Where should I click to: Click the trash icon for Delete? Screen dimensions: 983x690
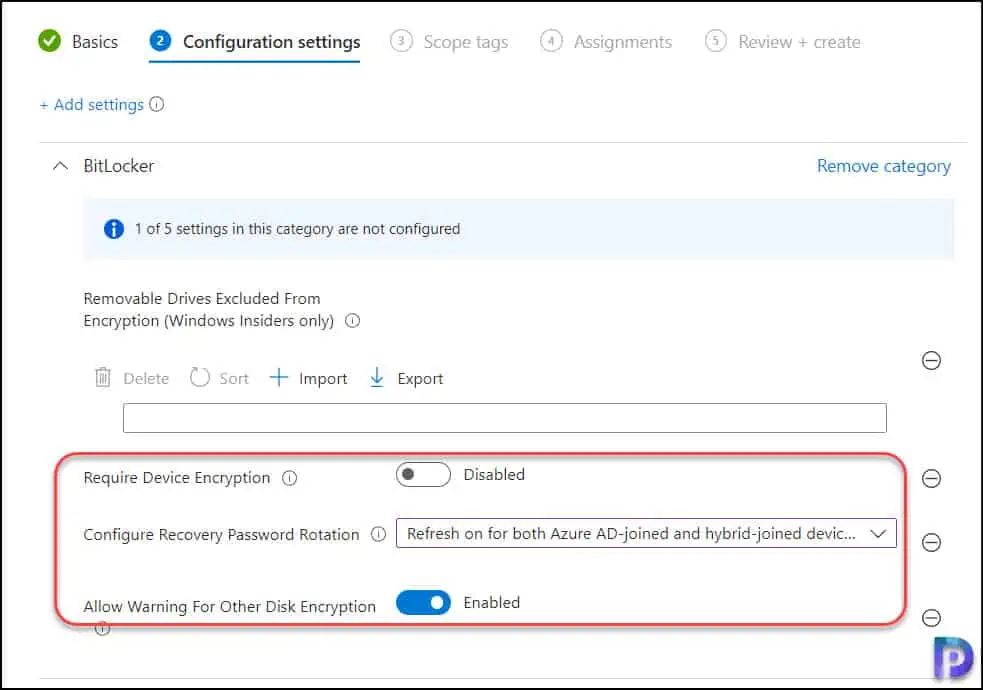(103, 377)
